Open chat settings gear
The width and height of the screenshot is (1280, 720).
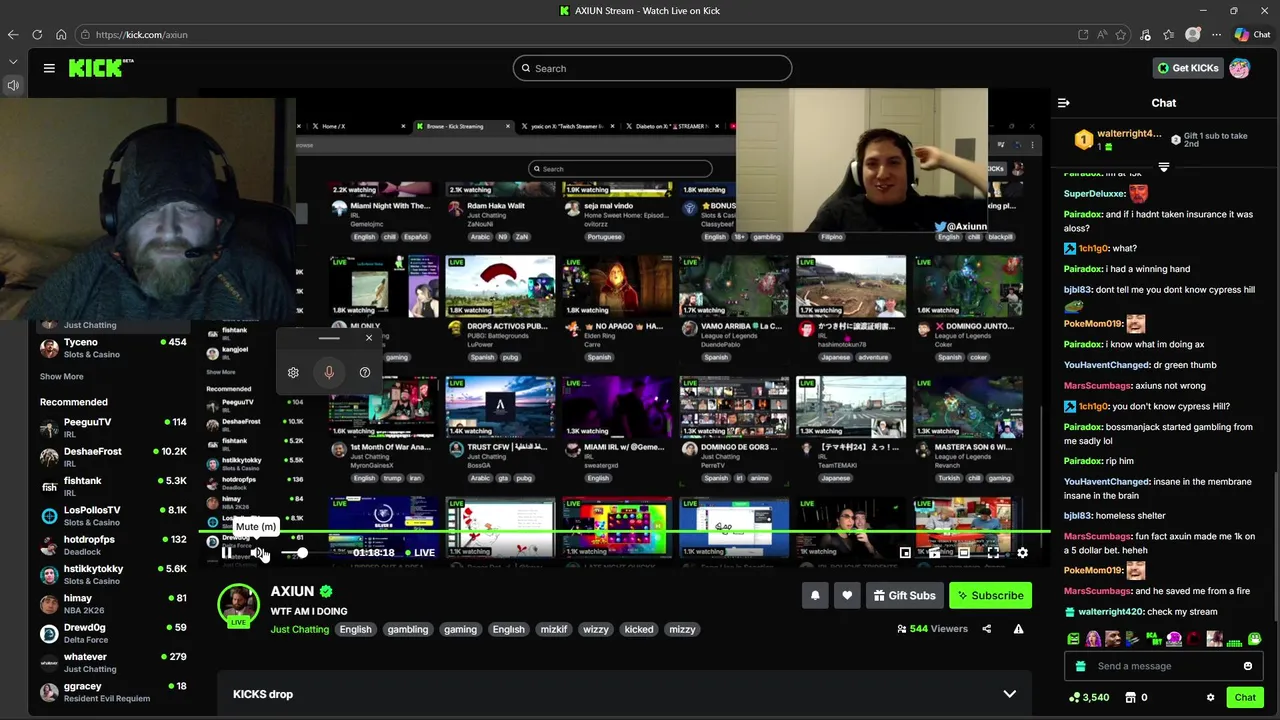click(x=1210, y=697)
